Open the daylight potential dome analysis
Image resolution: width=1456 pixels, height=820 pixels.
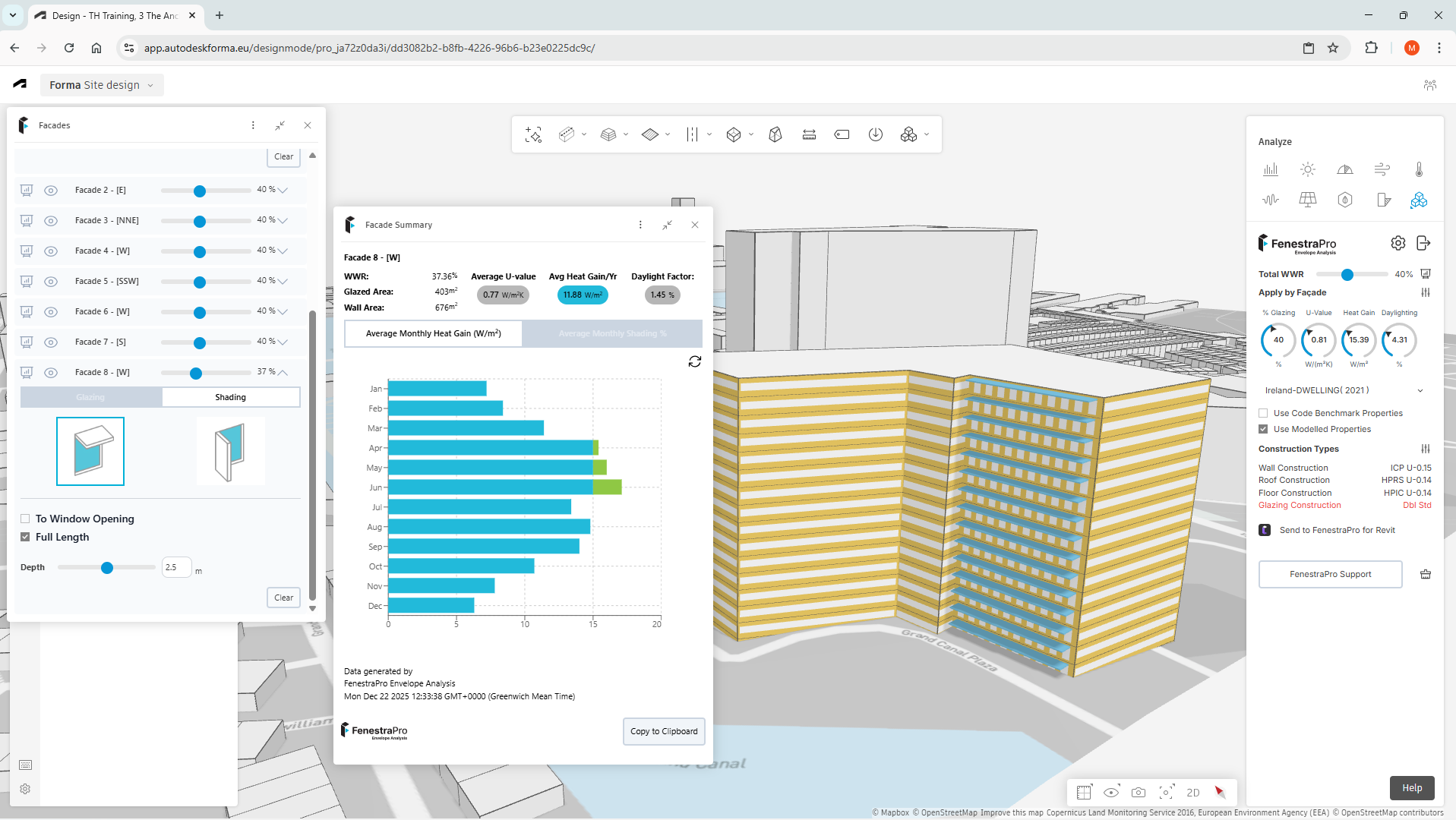[x=1345, y=169]
